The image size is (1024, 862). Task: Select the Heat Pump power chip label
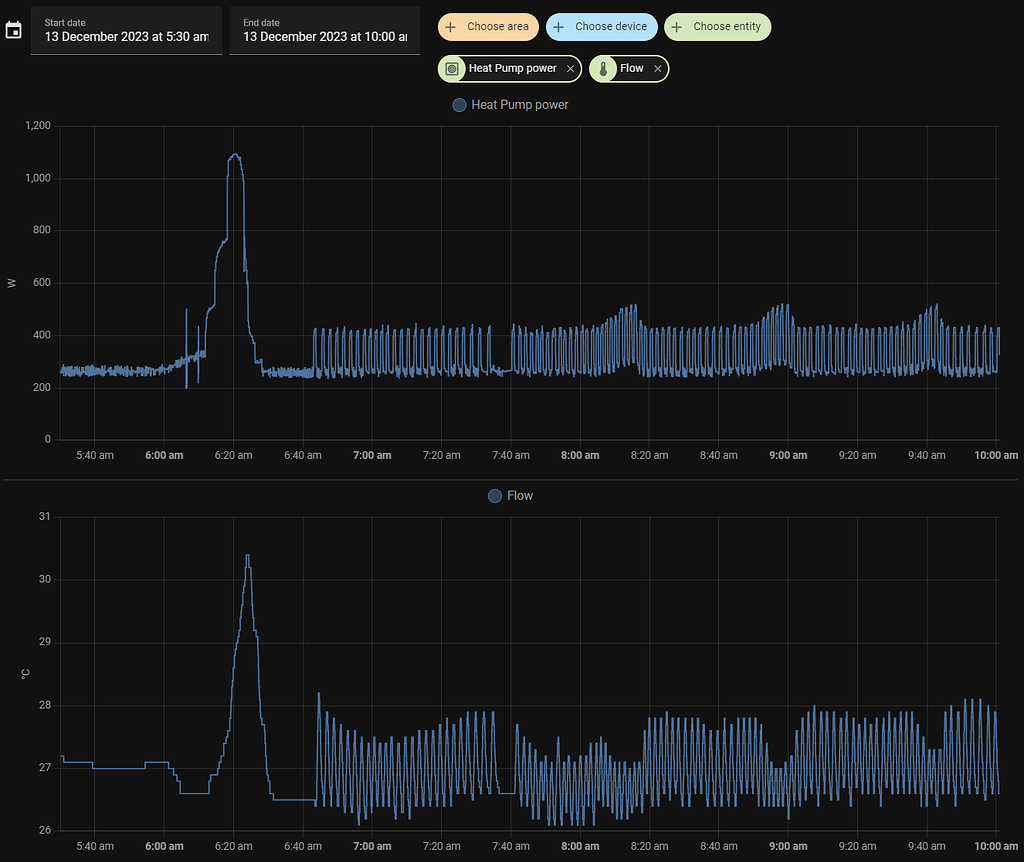click(512, 69)
